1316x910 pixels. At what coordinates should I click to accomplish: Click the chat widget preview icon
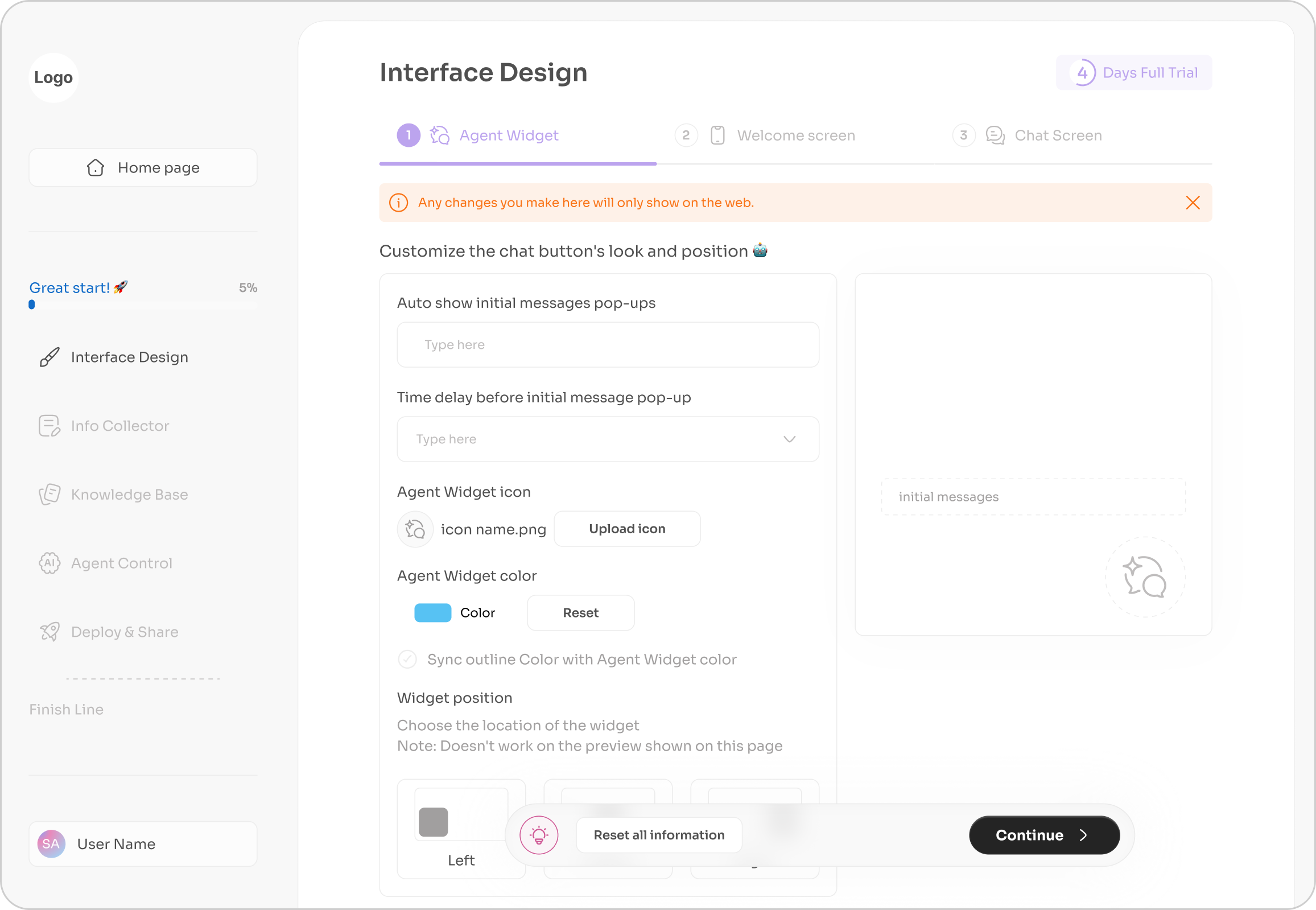coord(1144,577)
